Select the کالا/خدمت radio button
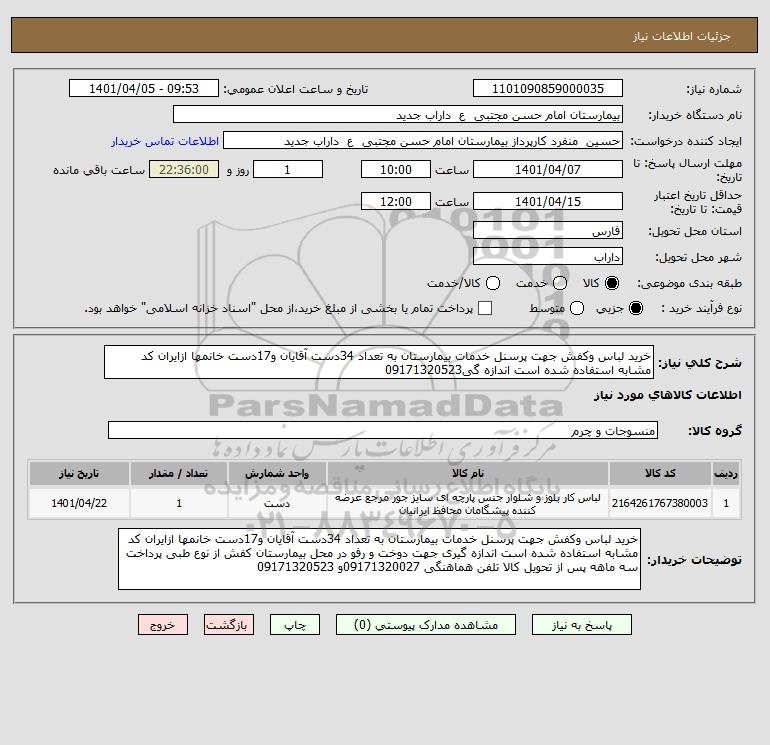770x745 pixels. tap(493, 283)
